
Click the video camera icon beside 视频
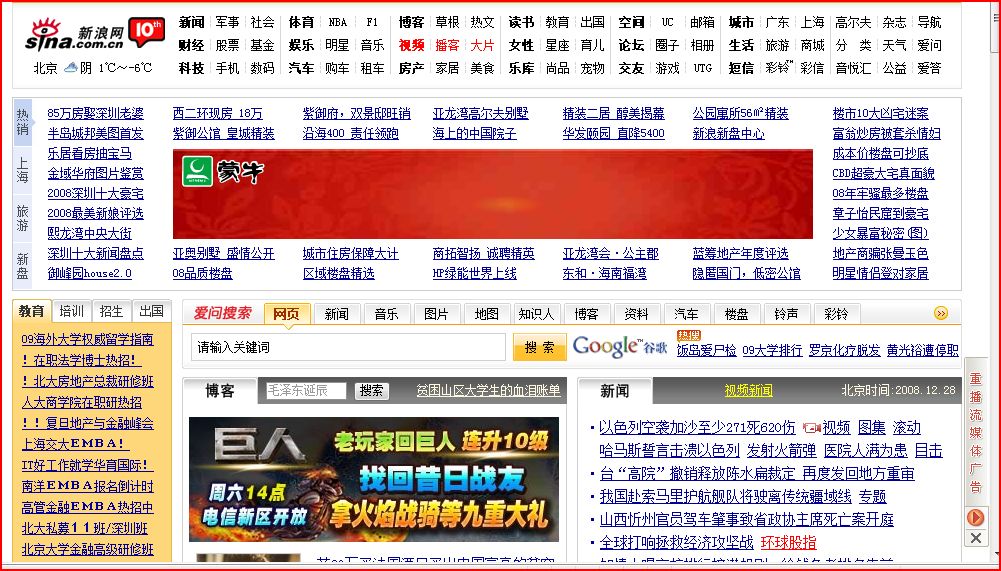click(x=811, y=428)
